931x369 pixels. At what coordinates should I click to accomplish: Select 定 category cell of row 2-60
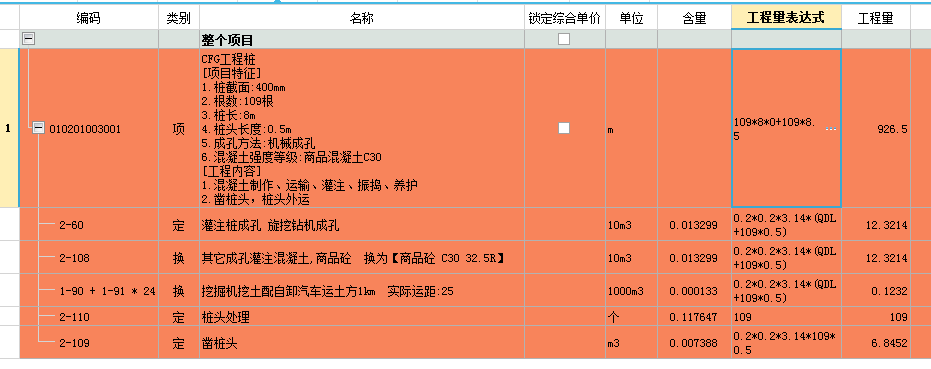point(179,225)
